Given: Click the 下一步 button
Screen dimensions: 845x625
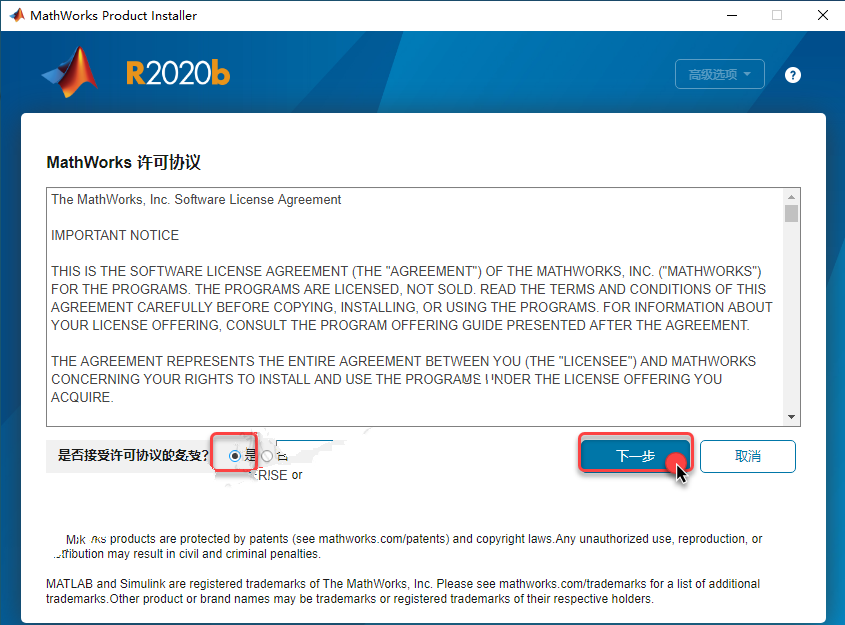Looking at the screenshot, I should pos(635,456).
